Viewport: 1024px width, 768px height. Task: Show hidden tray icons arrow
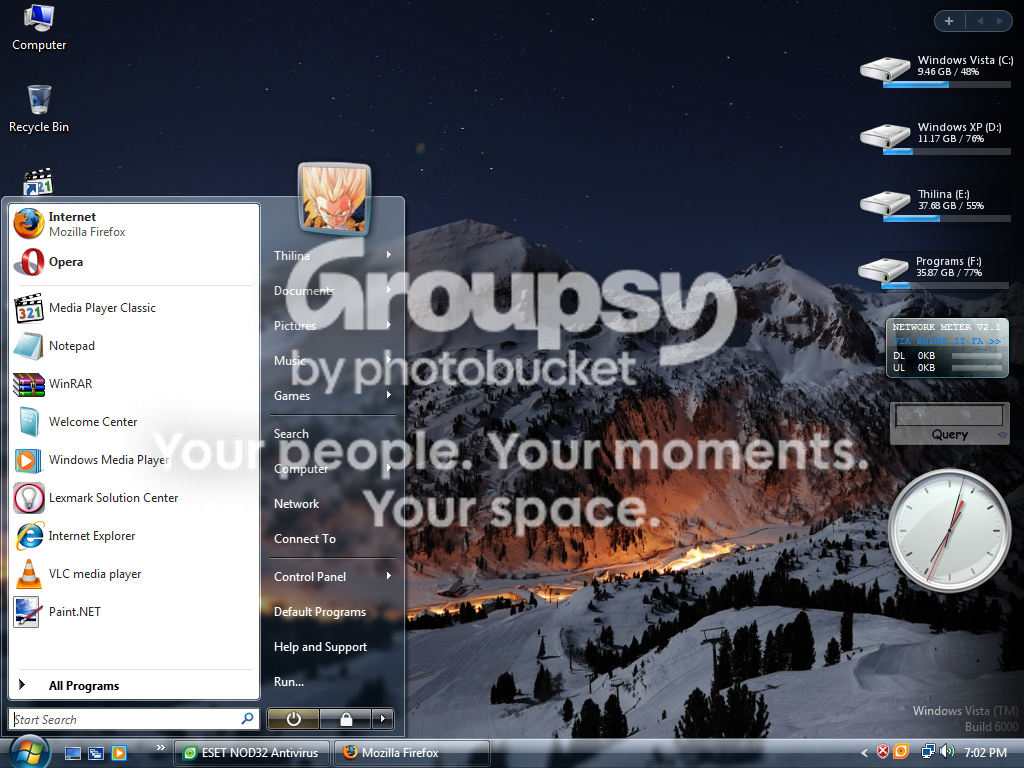(865, 753)
